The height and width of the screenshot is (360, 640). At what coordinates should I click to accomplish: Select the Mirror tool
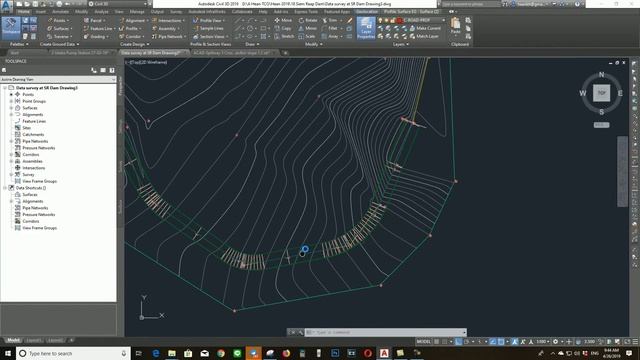point(307,28)
